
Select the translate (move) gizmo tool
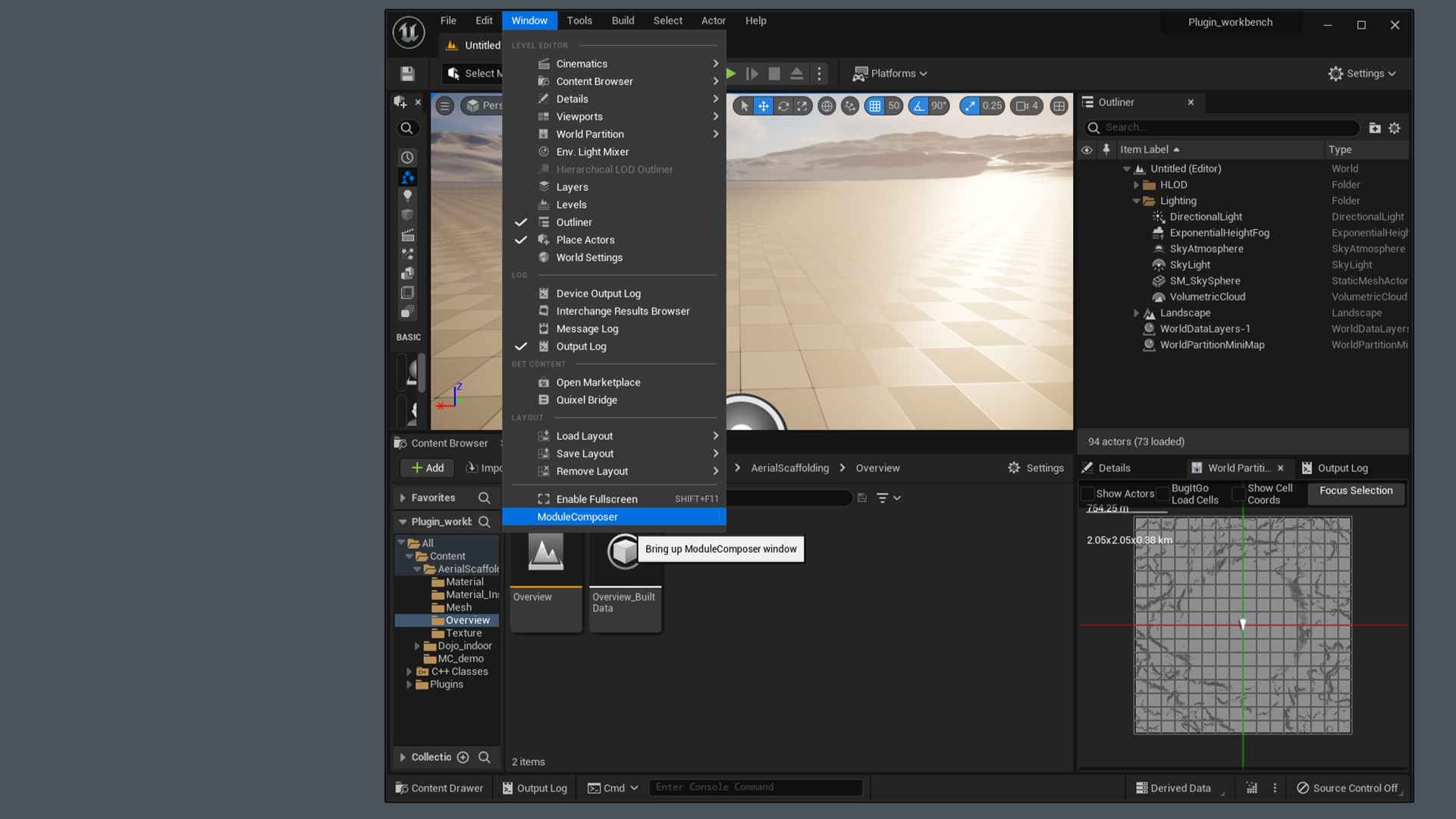[x=764, y=106]
